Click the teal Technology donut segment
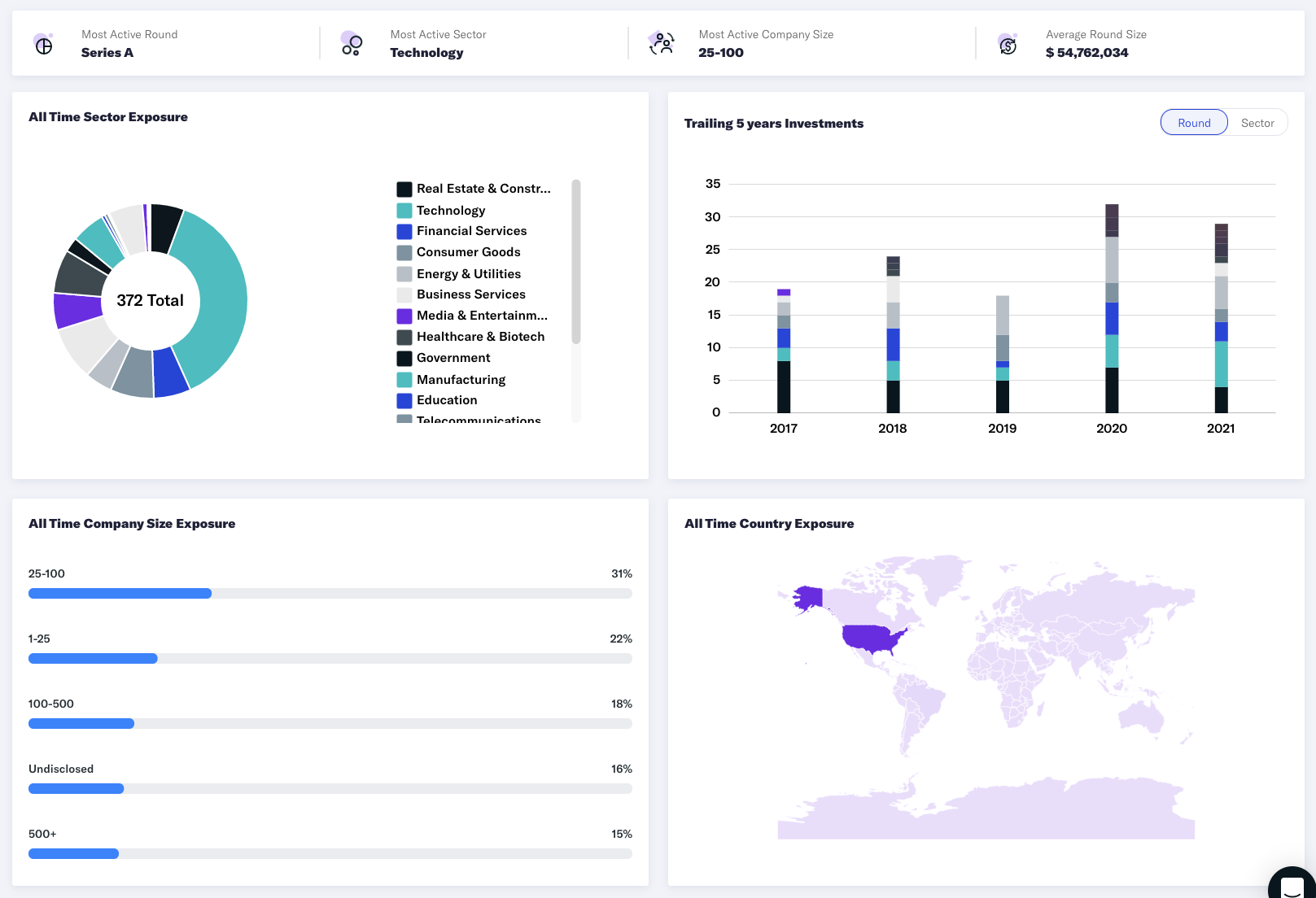Image resolution: width=1316 pixels, height=898 pixels. click(222, 301)
